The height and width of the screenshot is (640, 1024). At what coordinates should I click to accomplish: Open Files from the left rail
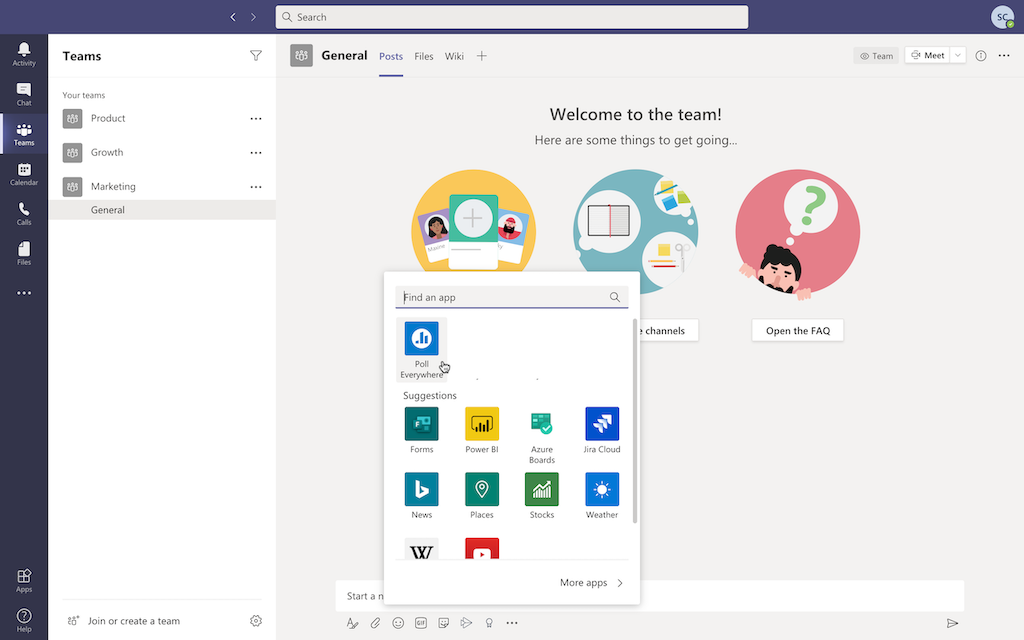24,253
